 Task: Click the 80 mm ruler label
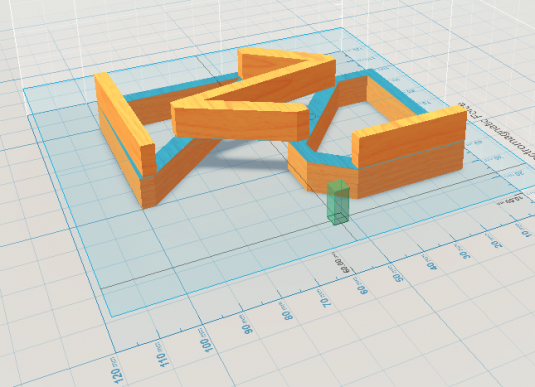[288, 310]
